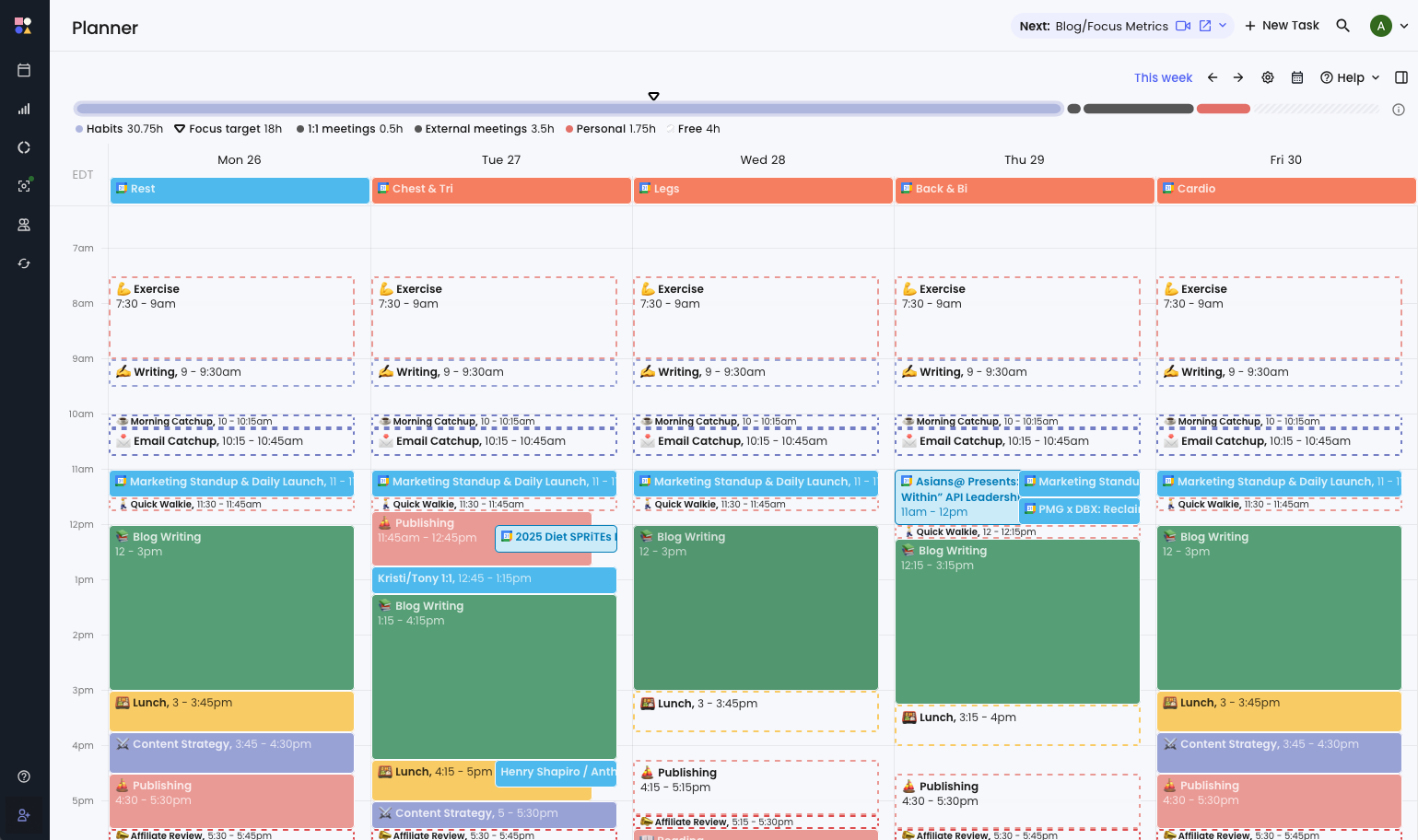This screenshot has width=1418, height=840.
Task: Click the red Personal time bar segment
Action: click(1223, 109)
